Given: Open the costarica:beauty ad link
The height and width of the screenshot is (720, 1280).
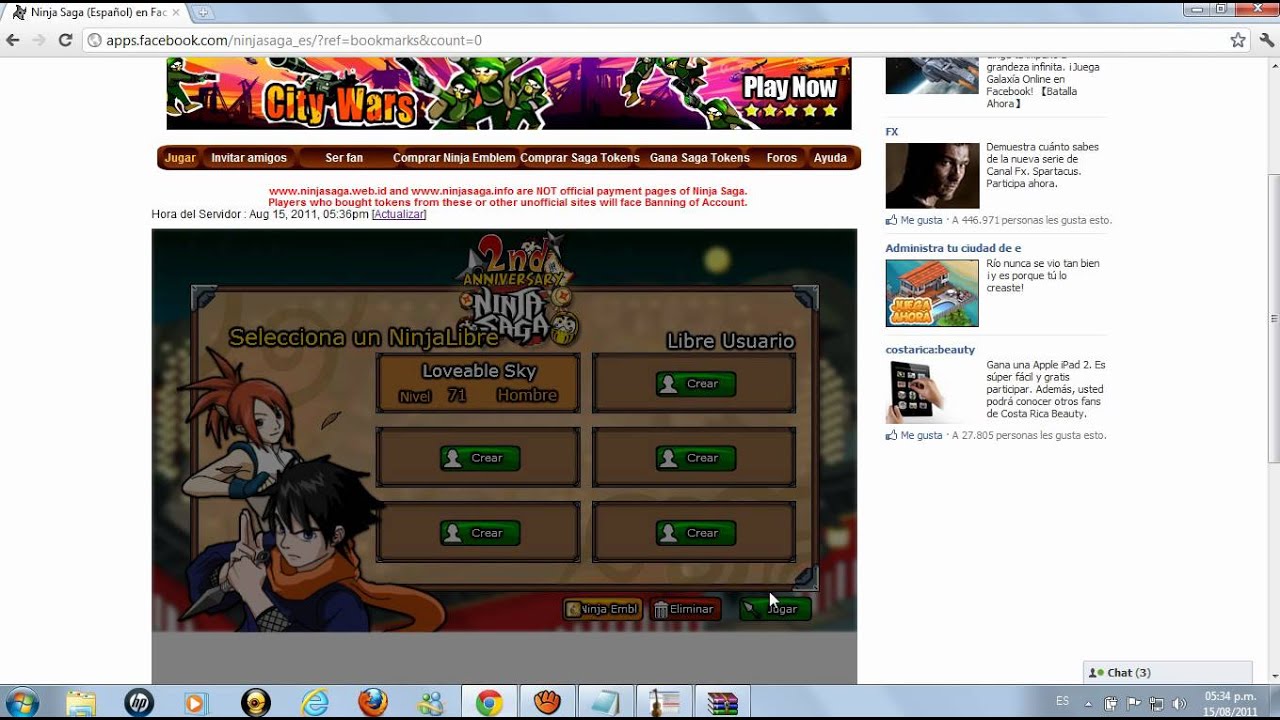Looking at the screenshot, I should click(x=930, y=350).
